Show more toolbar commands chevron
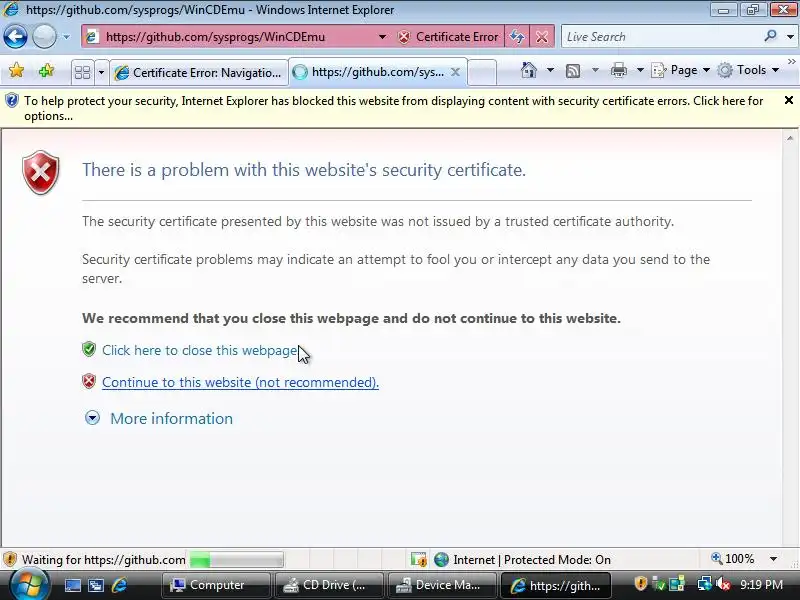The width and height of the screenshot is (800, 600). pos(791,62)
